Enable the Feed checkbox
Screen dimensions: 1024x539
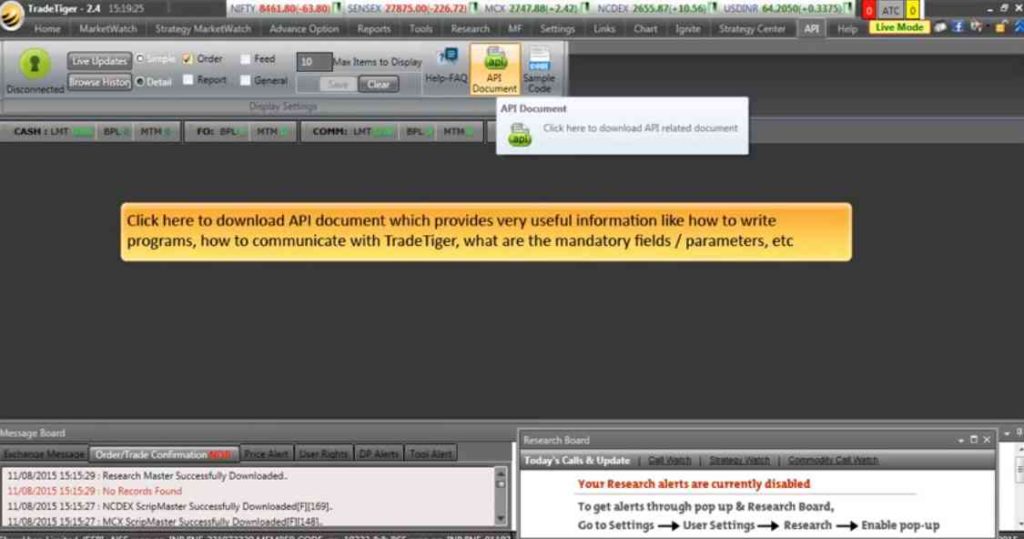[x=246, y=59]
